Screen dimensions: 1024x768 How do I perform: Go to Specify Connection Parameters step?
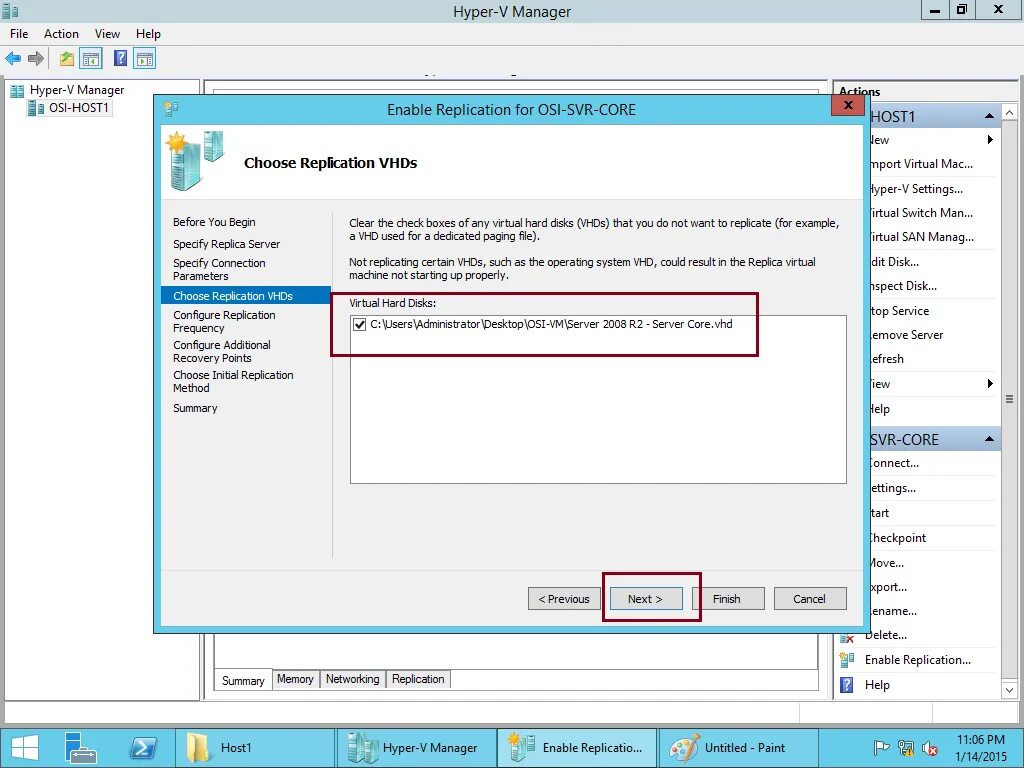coord(219,270)
